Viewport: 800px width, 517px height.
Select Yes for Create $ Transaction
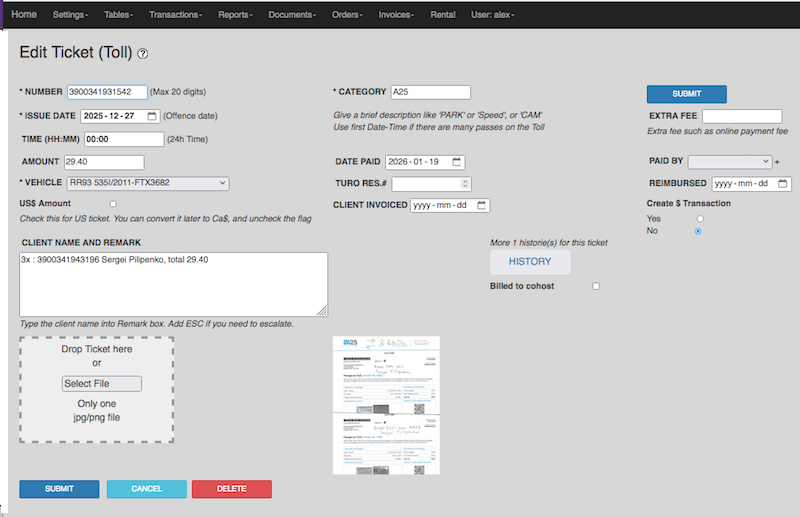point(699,218)
